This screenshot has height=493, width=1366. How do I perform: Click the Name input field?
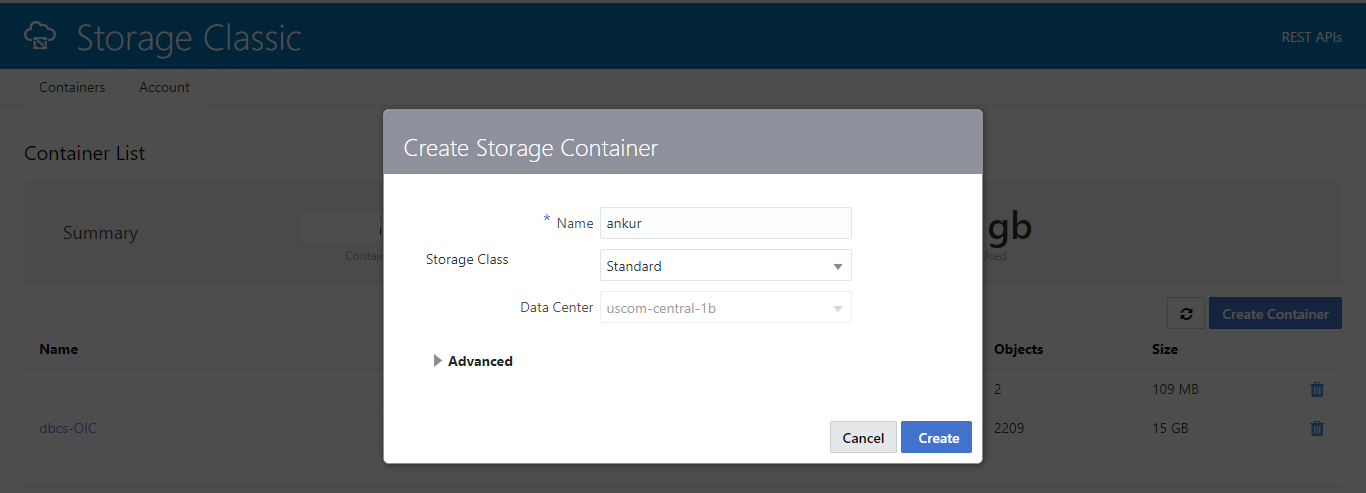coord(725,223)
